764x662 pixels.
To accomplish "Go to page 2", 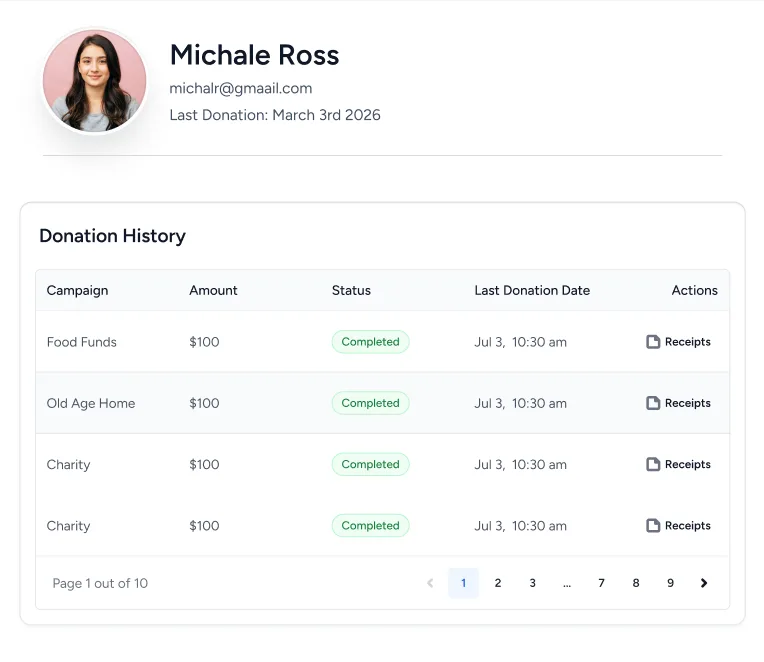I will tap(498, 583).
